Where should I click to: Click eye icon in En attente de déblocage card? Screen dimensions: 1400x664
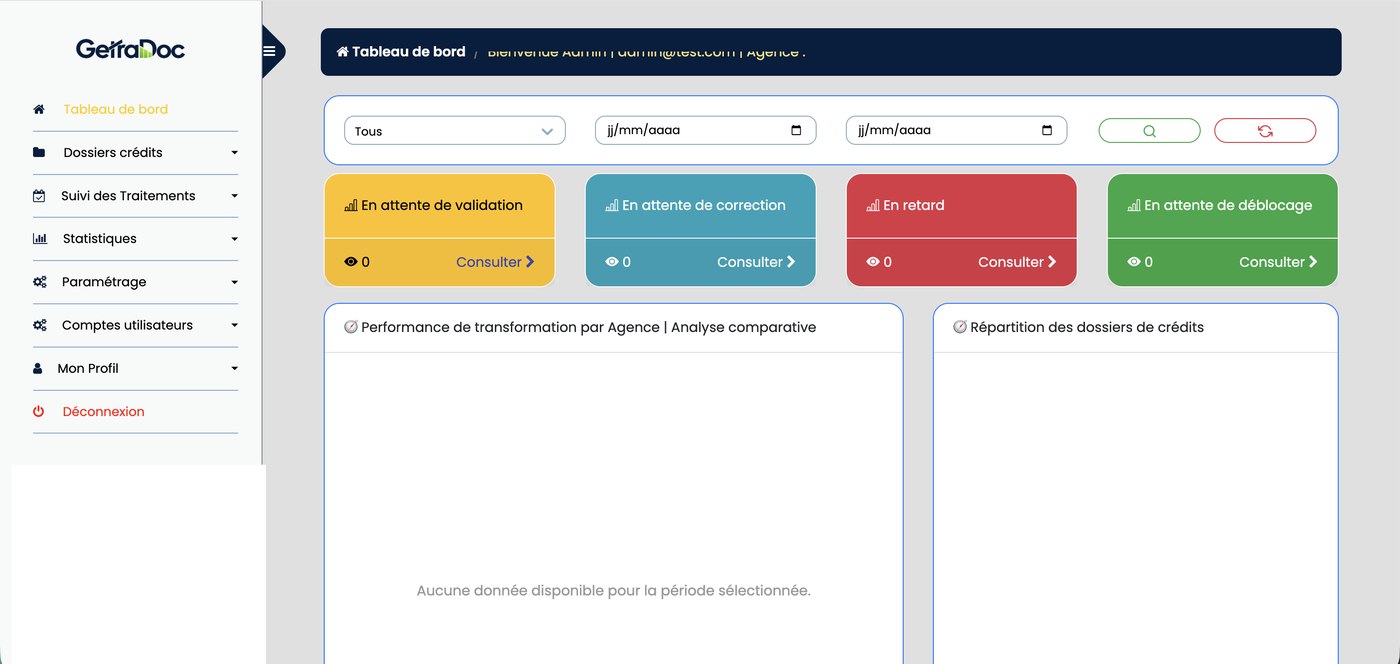pos(1134,262)
